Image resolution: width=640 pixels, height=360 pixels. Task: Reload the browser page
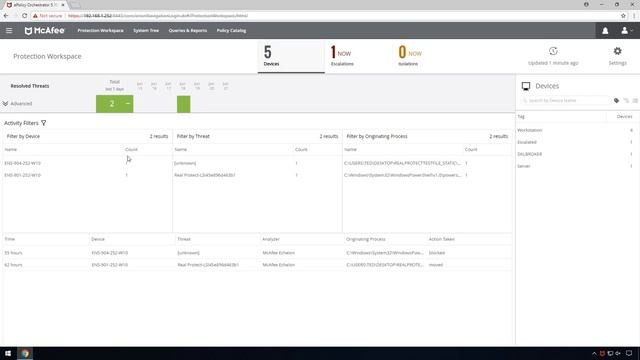pos(24,16)
